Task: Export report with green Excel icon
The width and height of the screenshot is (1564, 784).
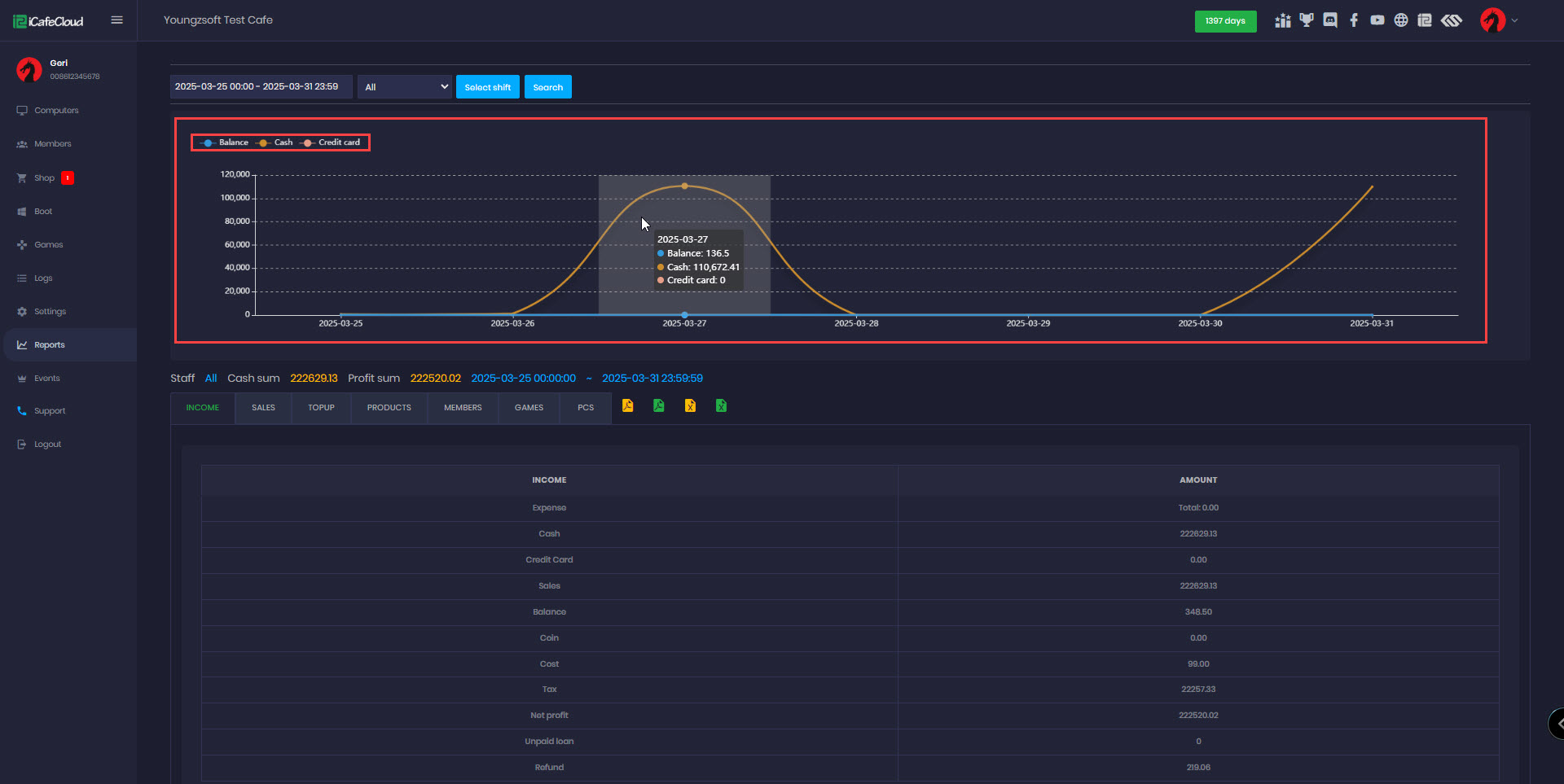Action: 721,405
